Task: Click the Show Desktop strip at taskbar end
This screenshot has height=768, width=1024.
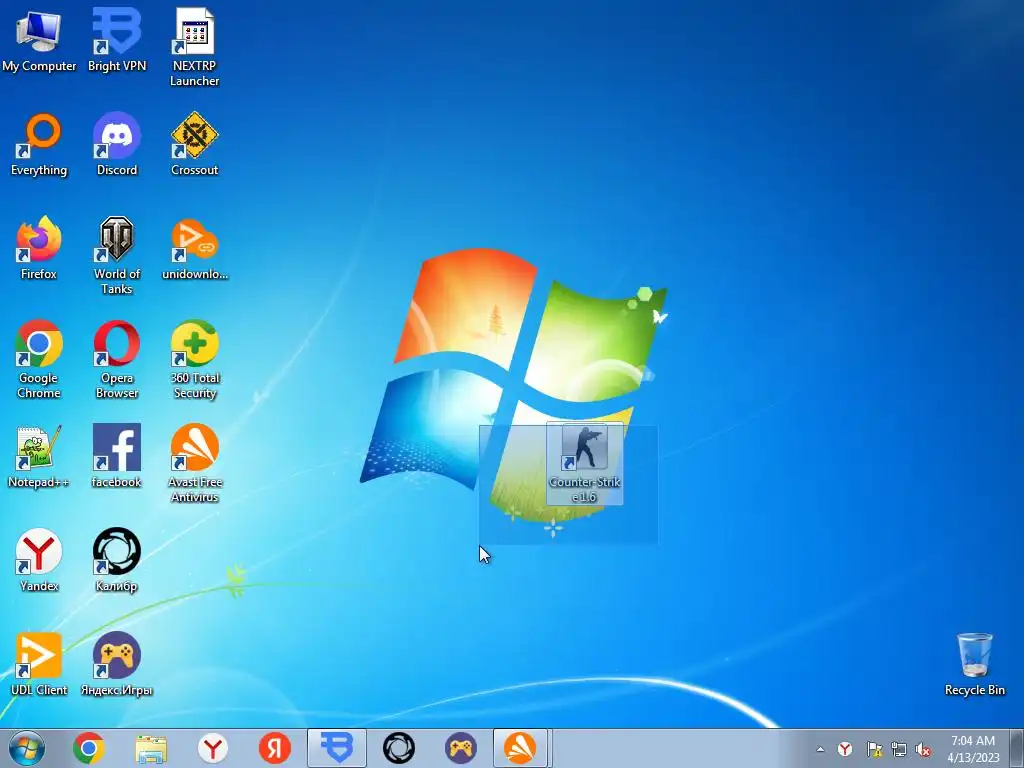Action: pyautogui.click(x=1017, y=748)
